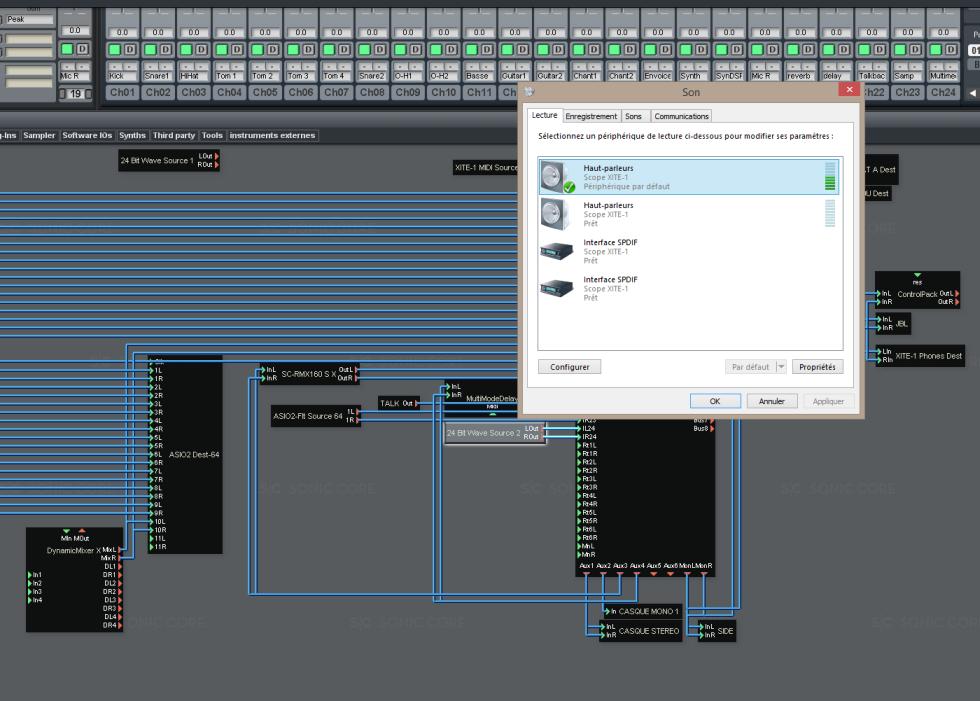Screen dimensions: 980x701
Task: Confirm the Son dialog with OK
Action: point(715,401)
